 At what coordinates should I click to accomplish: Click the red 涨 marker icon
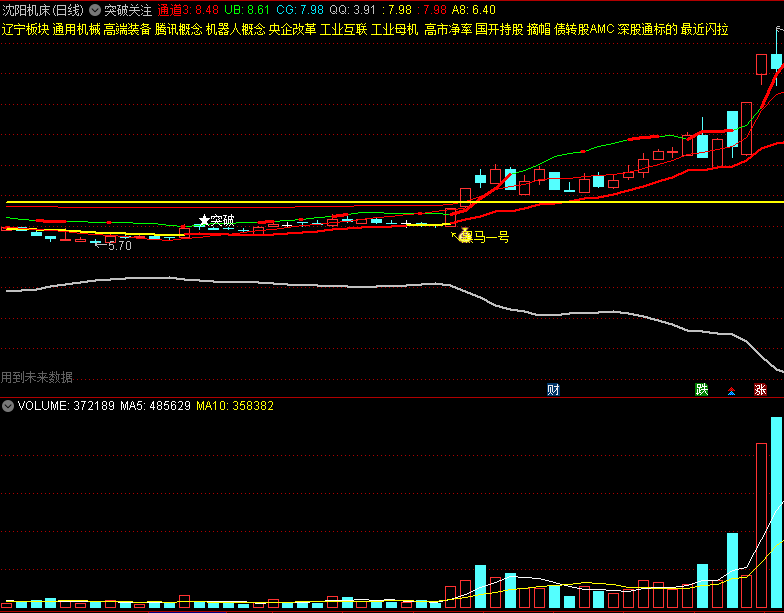click(760, 390)
